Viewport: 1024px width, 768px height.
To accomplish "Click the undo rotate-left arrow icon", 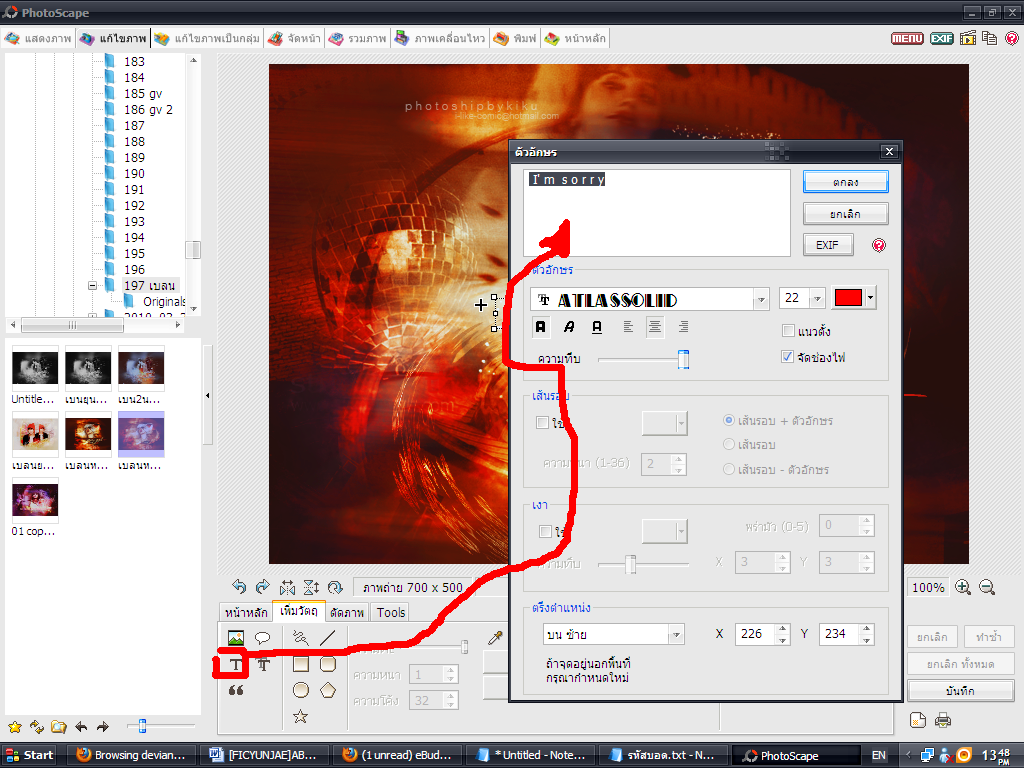I will pos(240,586).
